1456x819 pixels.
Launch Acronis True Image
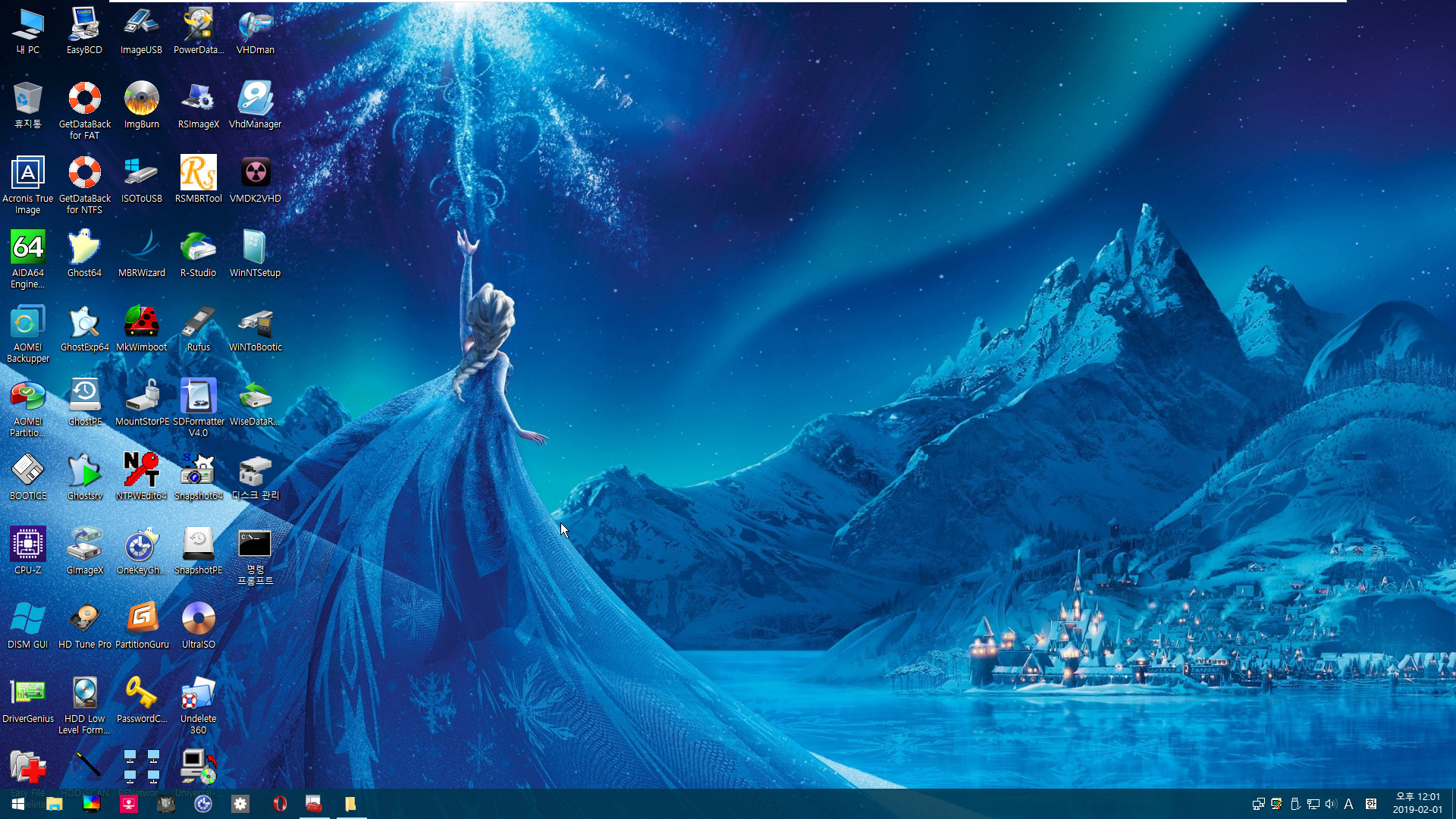point(28,185)
